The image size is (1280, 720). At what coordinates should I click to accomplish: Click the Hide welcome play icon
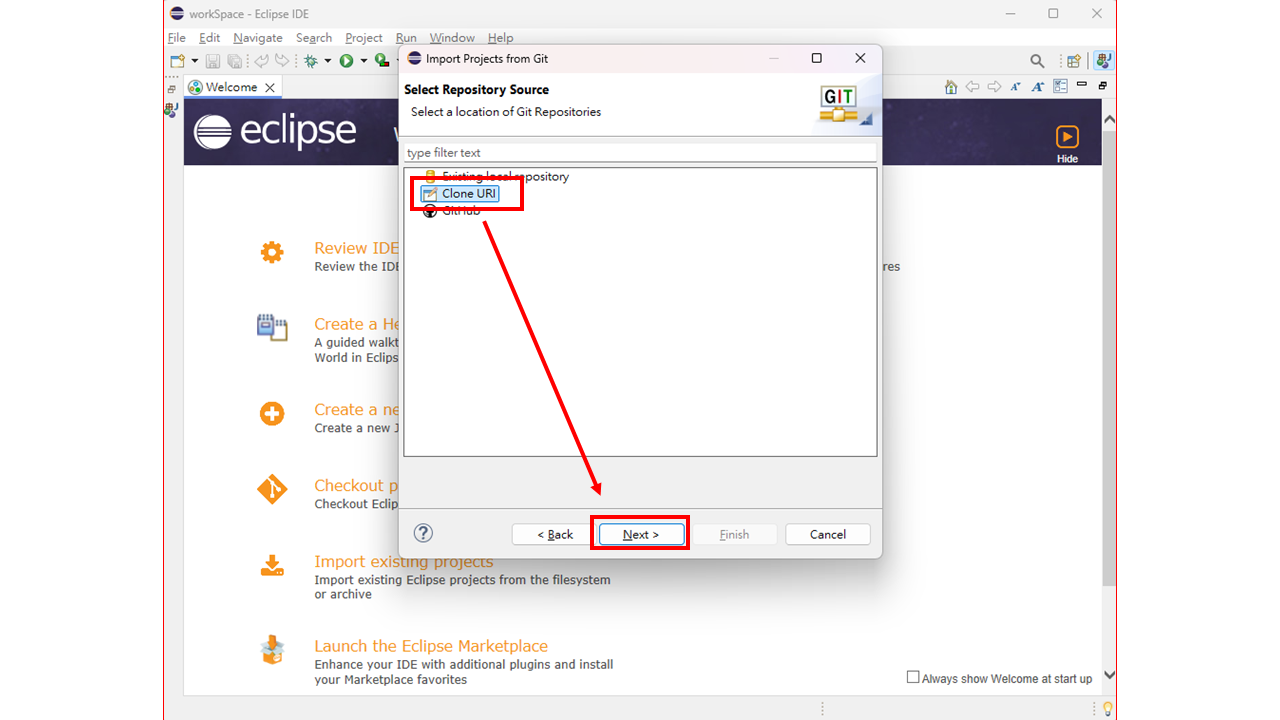(1067, 137)
